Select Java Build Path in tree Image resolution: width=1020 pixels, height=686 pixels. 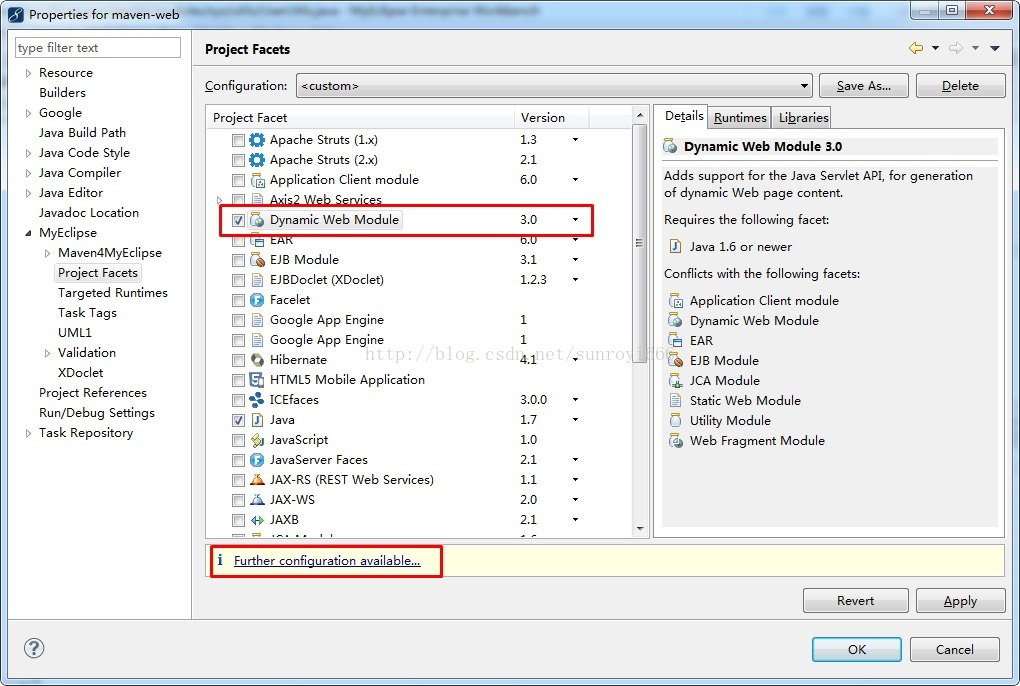(x=82, y=133)
